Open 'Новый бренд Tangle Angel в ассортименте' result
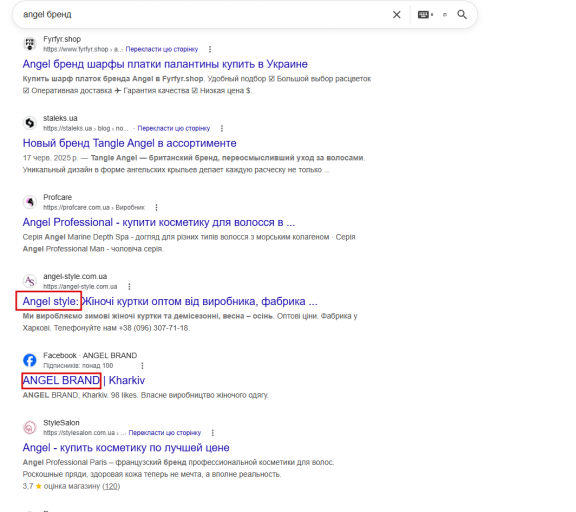The image size is (576, 512). coord(129,143)
